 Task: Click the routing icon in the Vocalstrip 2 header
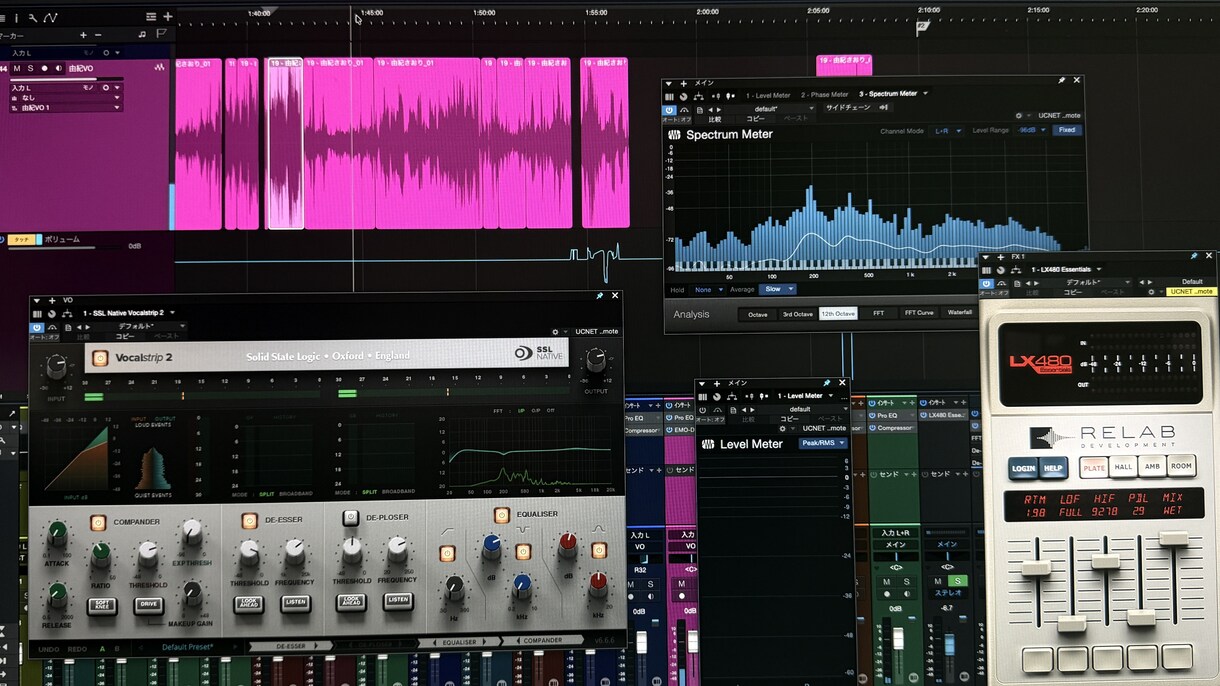click(x=66, y=313)
